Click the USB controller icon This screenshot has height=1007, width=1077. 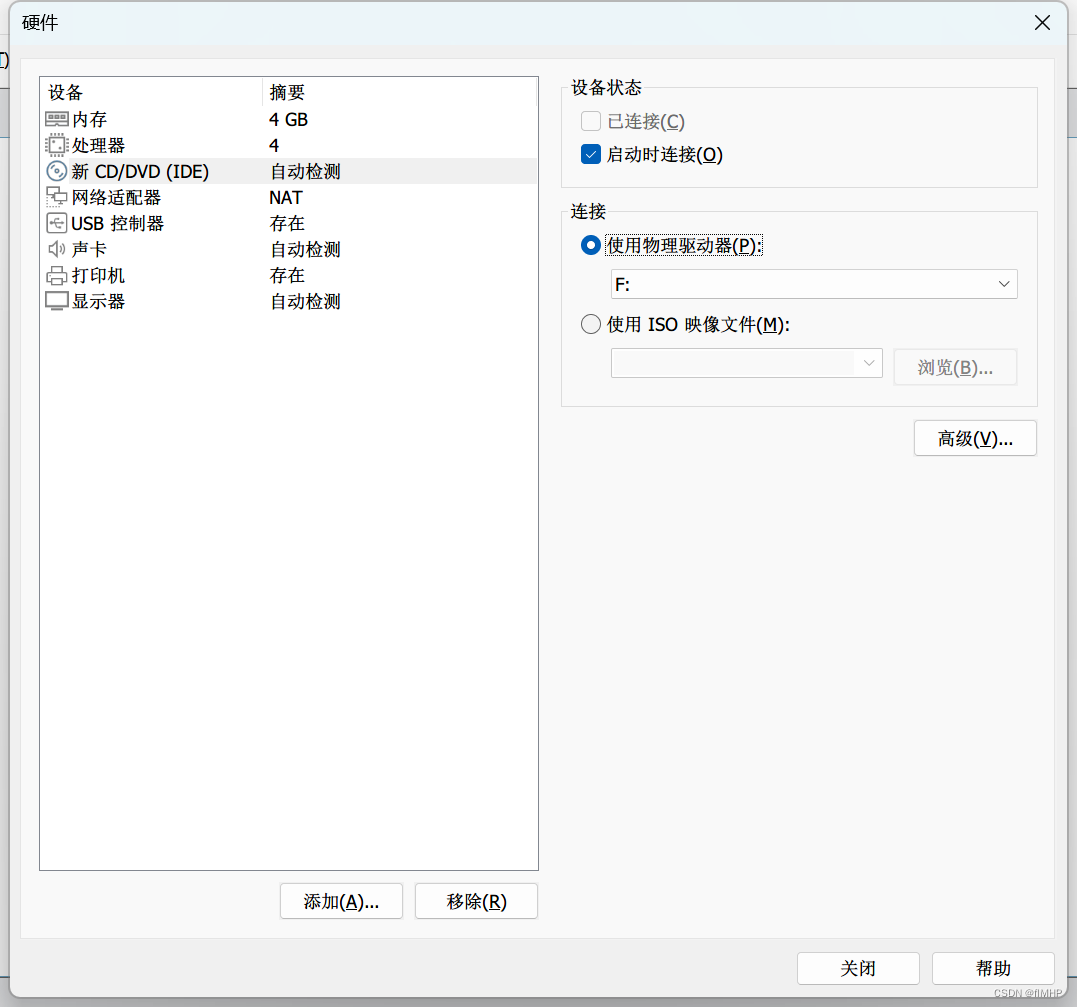point(57,224)
